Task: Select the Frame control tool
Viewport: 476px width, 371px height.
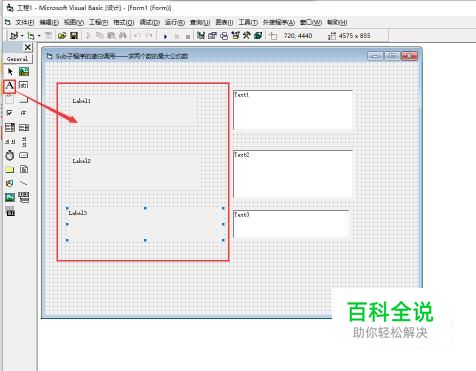Action: (10, 99)
